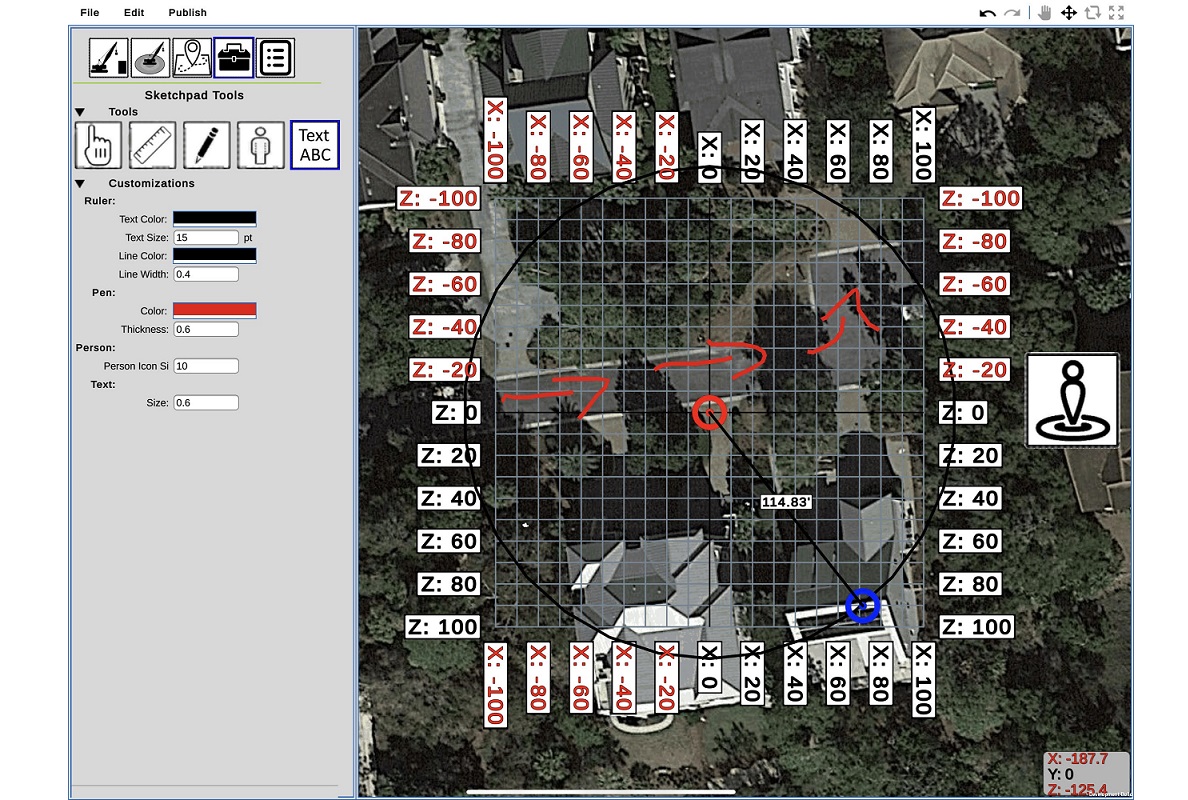This screenshot has height=800, width=1188.
Task: Click the undo arrow icon
Action: (x=987, y=13)
